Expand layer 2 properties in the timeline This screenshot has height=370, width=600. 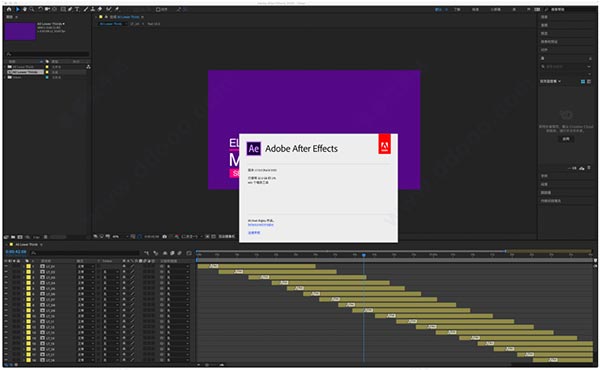tap(24, 272)
